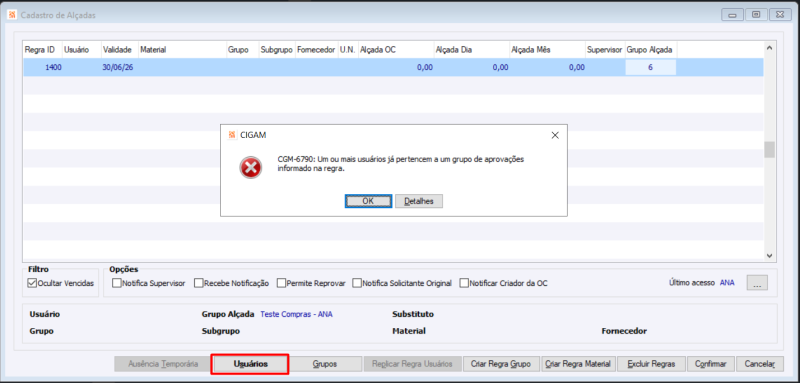This screenshot has width=800, height=383.
Task: Click the date 30/06/26 cell
Action: point(119,67)
